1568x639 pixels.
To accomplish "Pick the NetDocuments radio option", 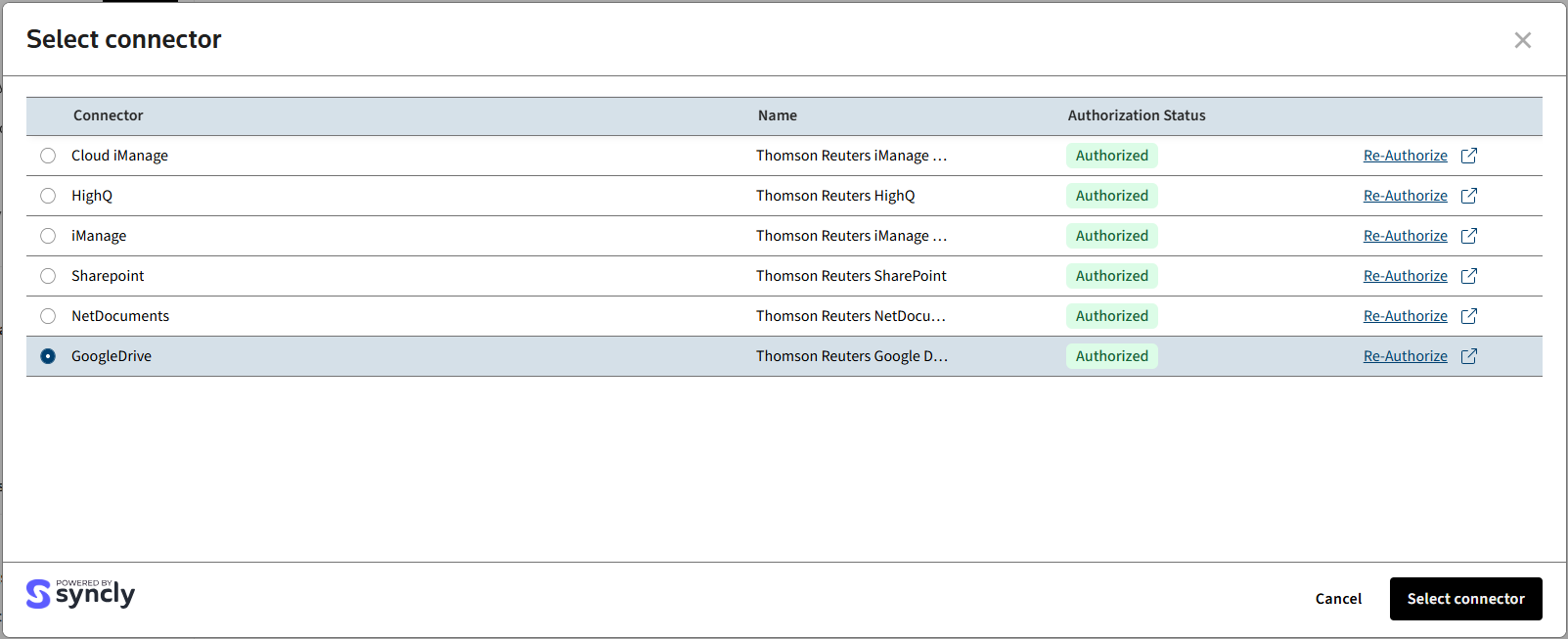I will click(48, 316).
